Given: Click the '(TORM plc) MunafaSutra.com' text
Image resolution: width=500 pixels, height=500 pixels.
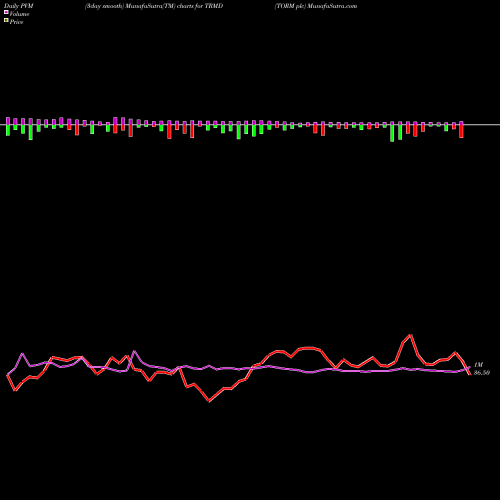Looking at the screenshot, I should pyautogui.click(x=316, y=6).
